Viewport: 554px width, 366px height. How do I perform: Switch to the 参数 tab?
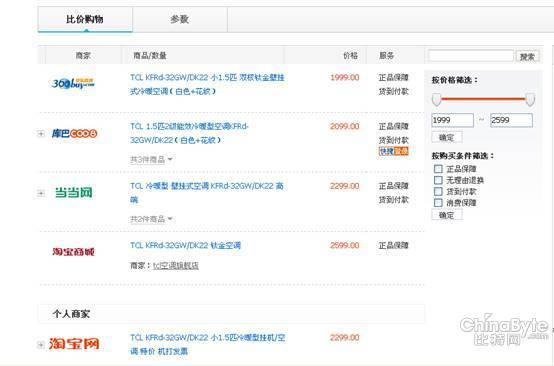click(x=180, y=19)
